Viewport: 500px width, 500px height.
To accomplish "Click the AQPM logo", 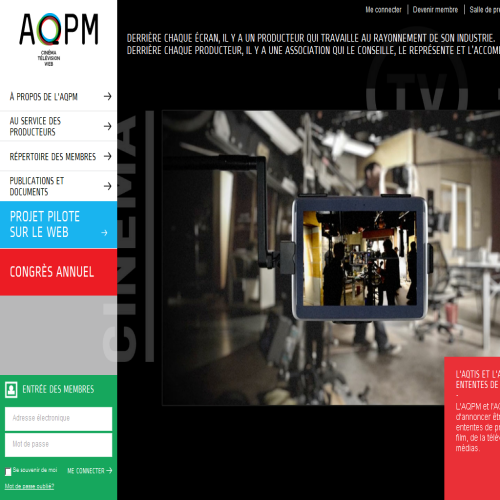I will pyautogui.click(x=59, y=39).
